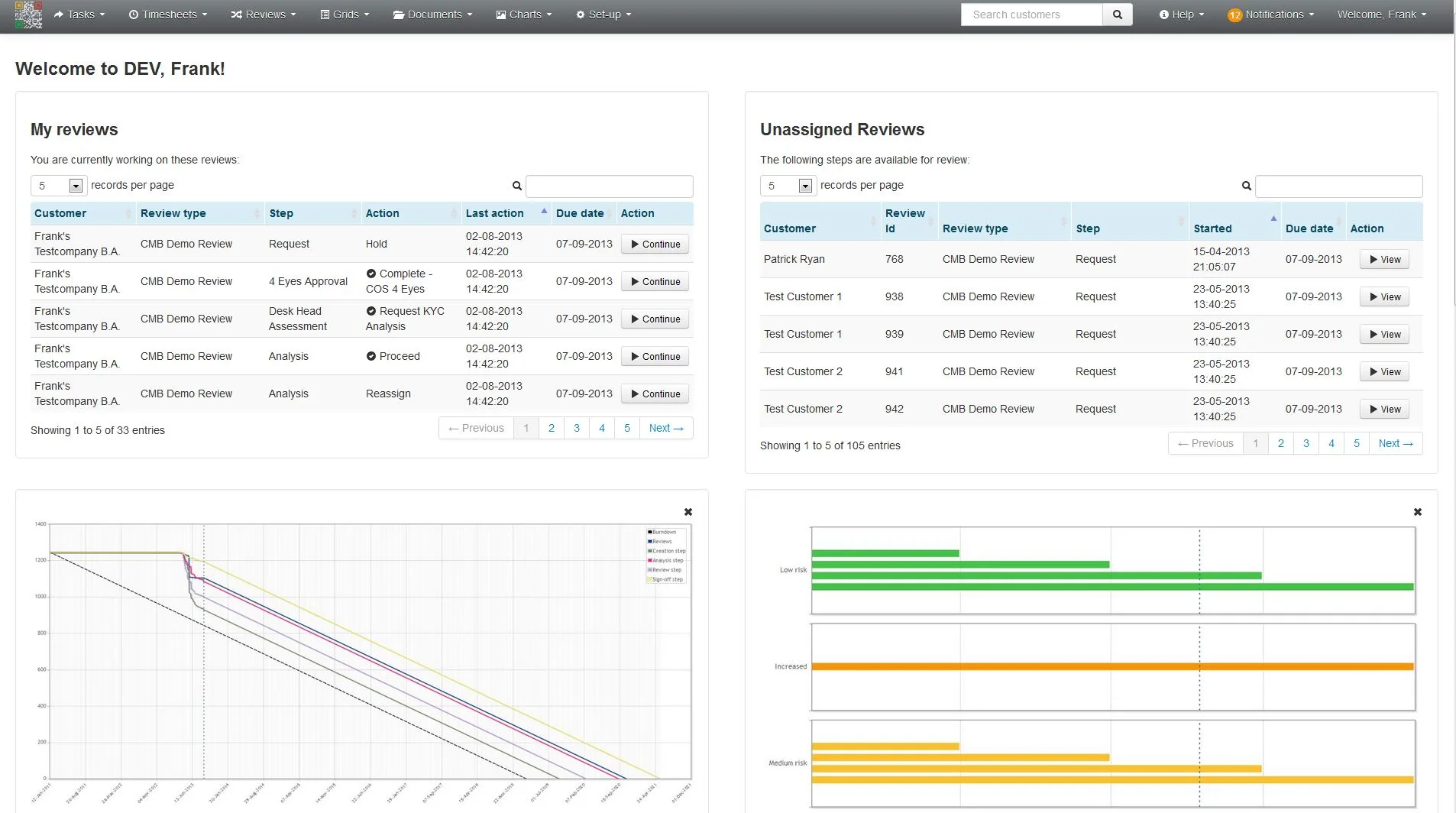Open the Charts menu

tap(524, 15)
